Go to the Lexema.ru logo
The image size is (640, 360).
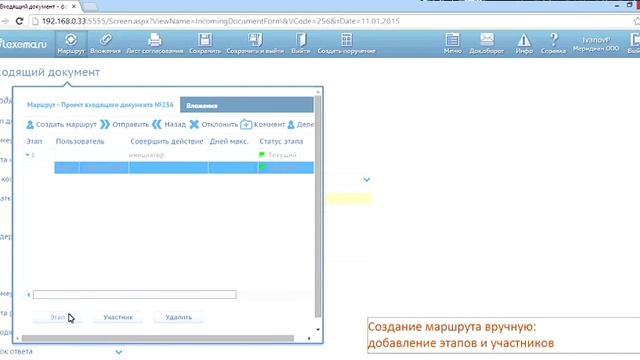pos(23,44)
